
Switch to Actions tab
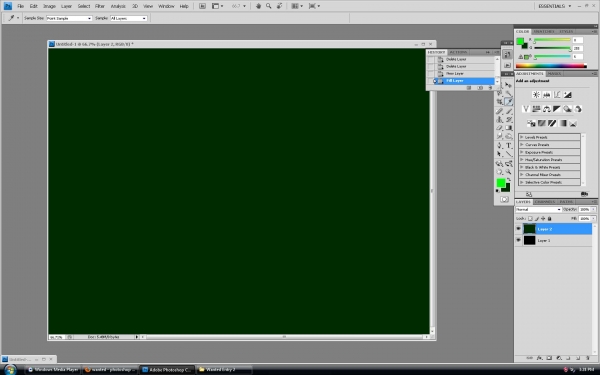[458, 52]
